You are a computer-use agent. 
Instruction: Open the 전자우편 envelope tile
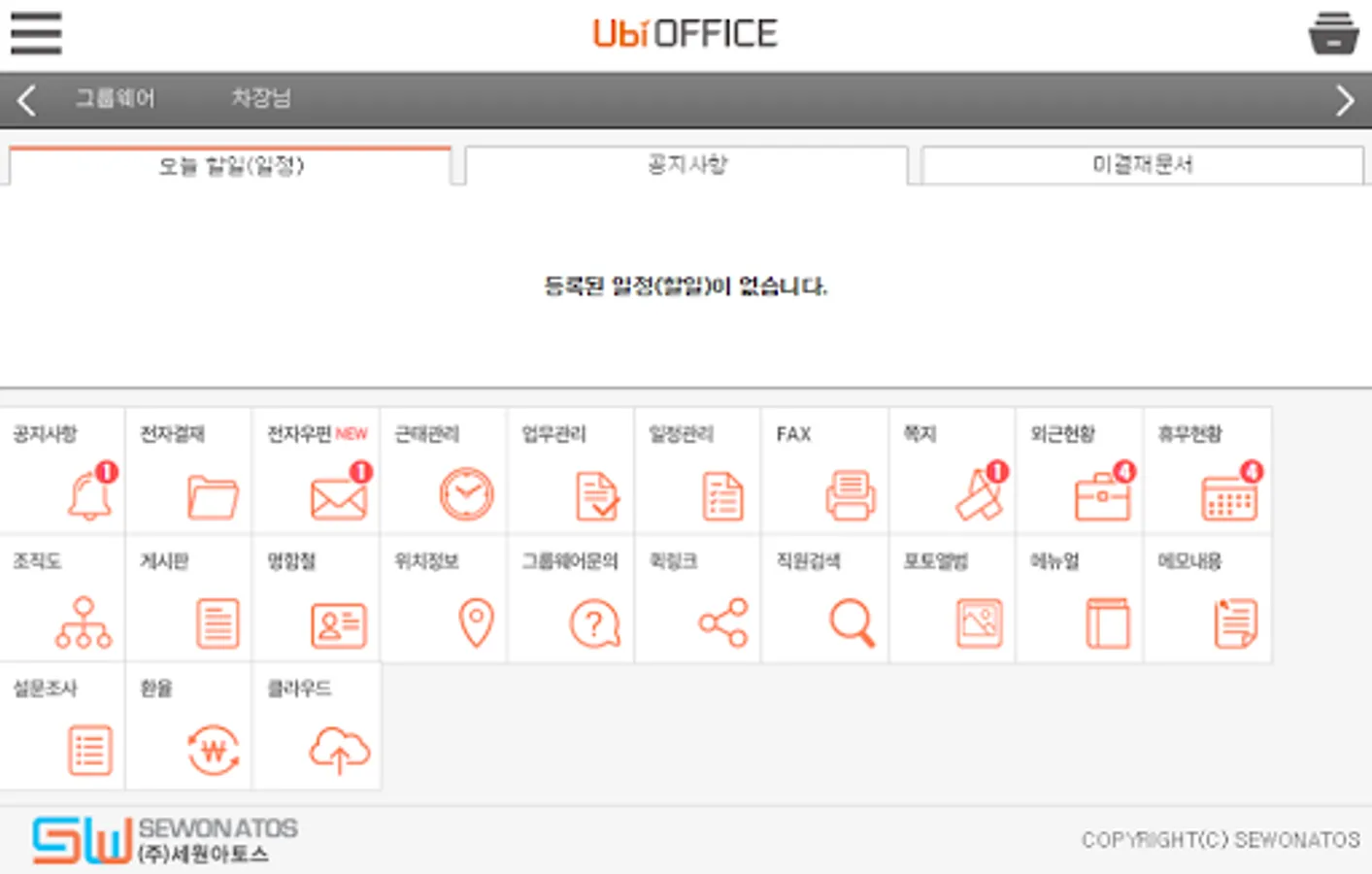[x=316, y=470]
